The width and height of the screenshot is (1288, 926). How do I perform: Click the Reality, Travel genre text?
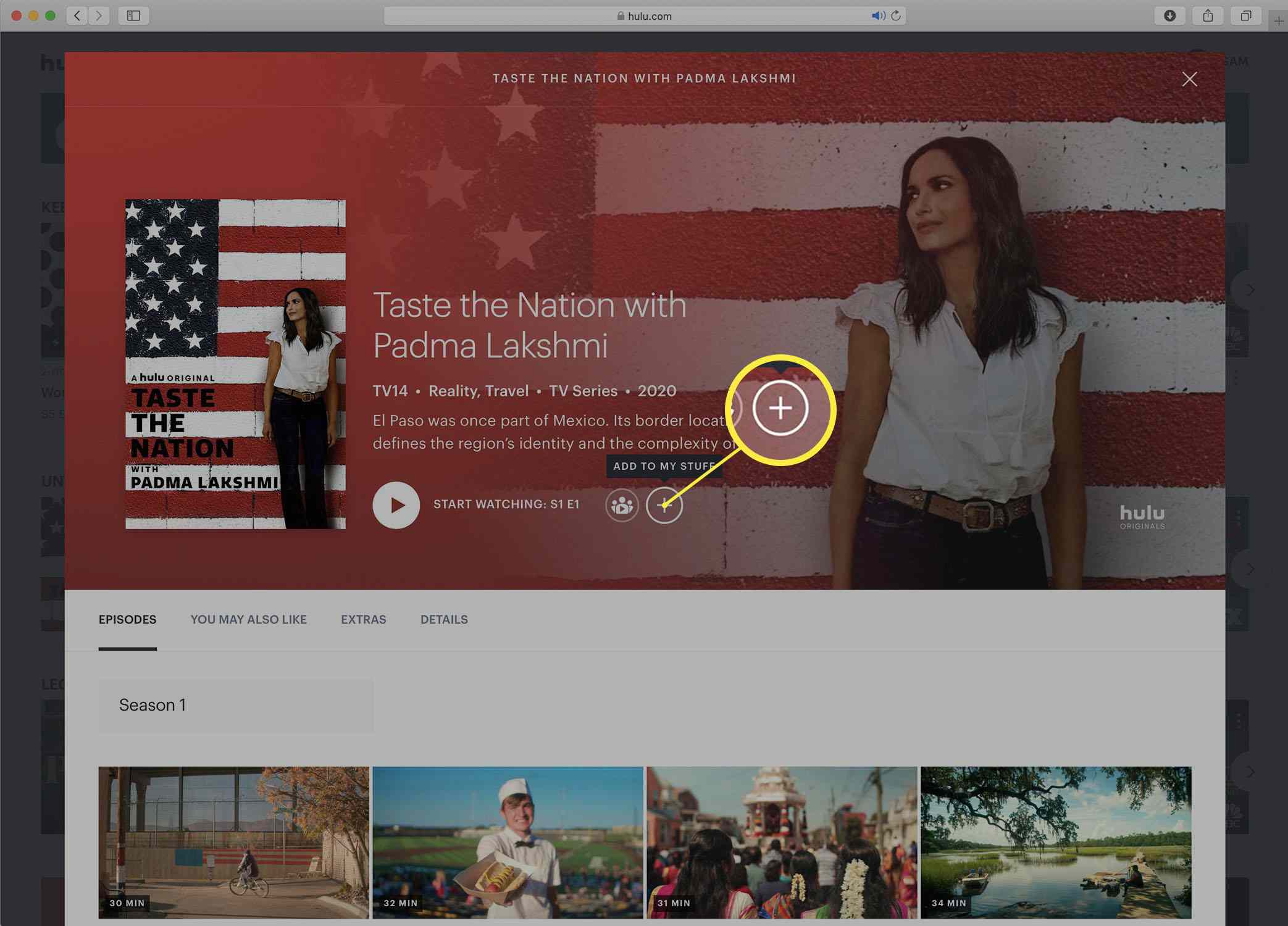[x=479, y=391]
